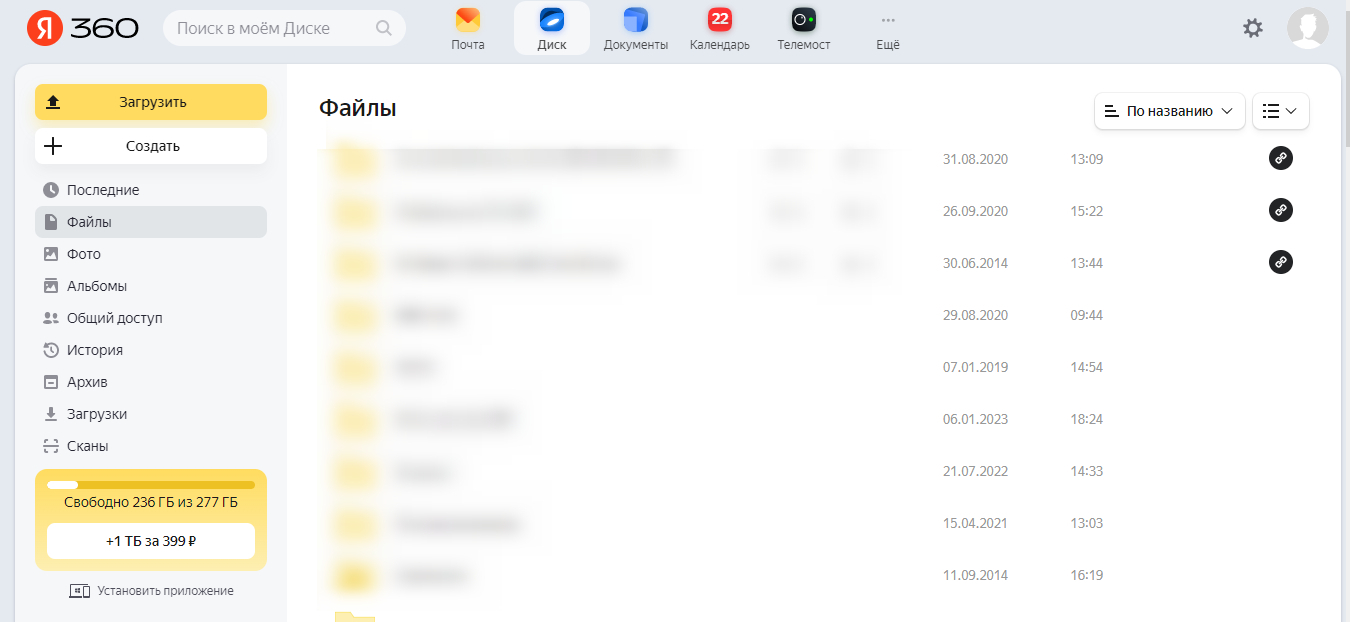Open Загрузки section
1350x622 pixels.
click(x=151, y=414)
